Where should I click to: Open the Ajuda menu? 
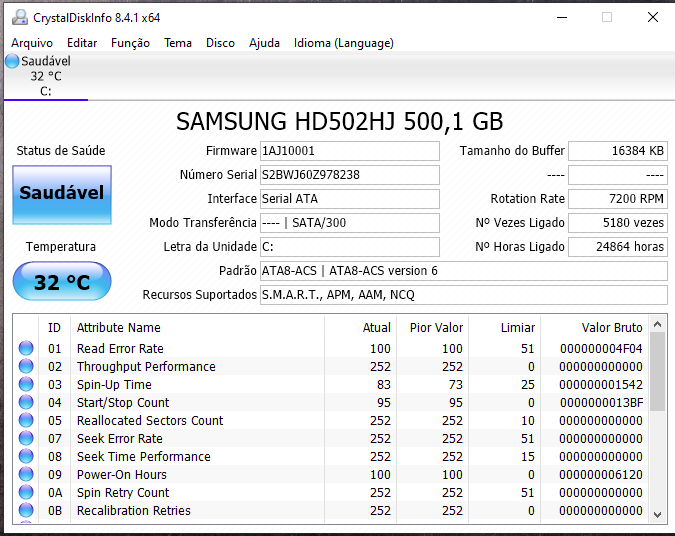(x=264, y=43)
